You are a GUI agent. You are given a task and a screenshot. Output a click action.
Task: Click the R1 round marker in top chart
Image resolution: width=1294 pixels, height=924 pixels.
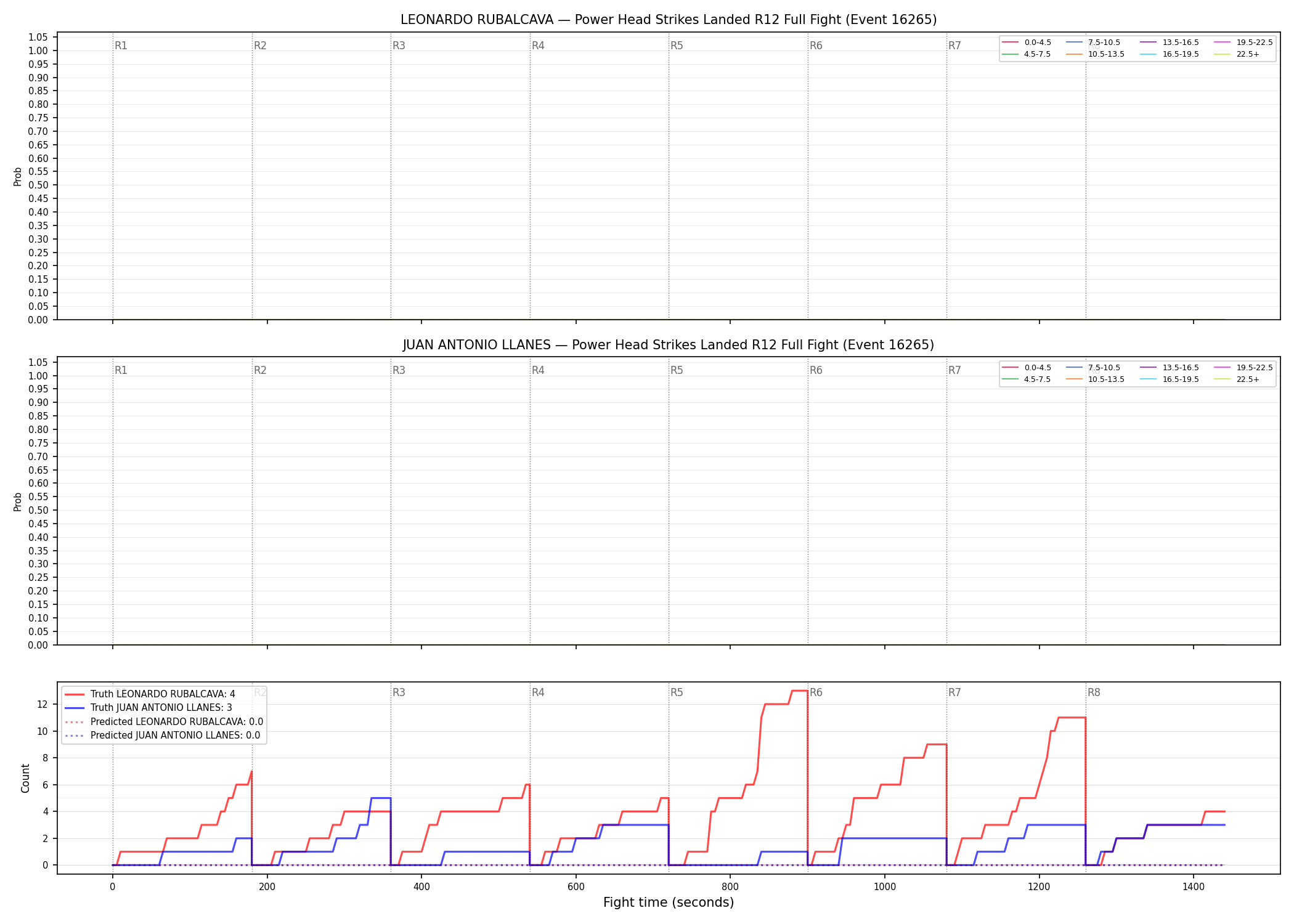coord(121,46)
